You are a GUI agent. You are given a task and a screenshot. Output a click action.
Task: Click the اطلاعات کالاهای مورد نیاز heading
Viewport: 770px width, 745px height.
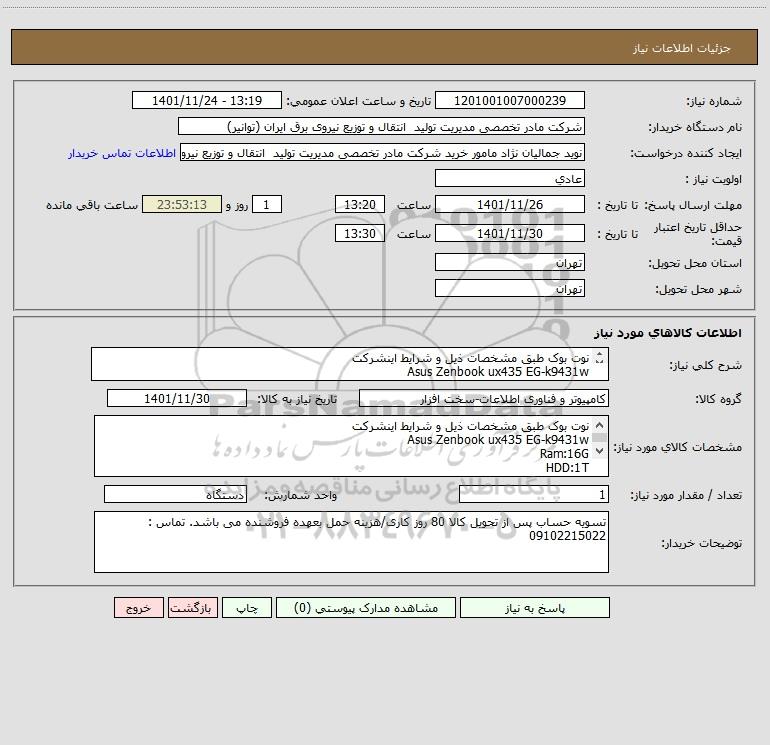click(x=667, y=333)
